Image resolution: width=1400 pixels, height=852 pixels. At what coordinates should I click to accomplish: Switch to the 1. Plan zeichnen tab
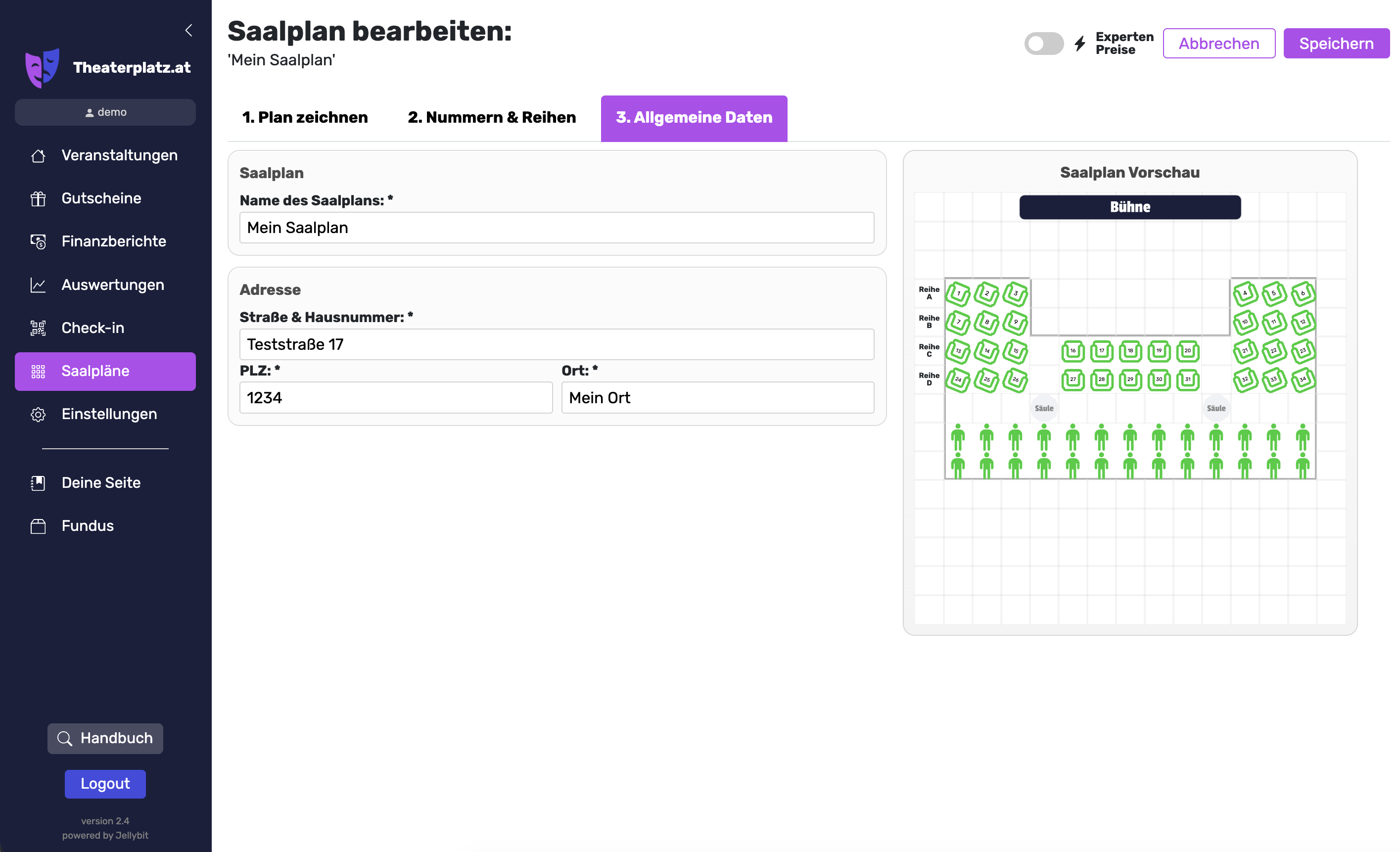click(x=305, y=118)
